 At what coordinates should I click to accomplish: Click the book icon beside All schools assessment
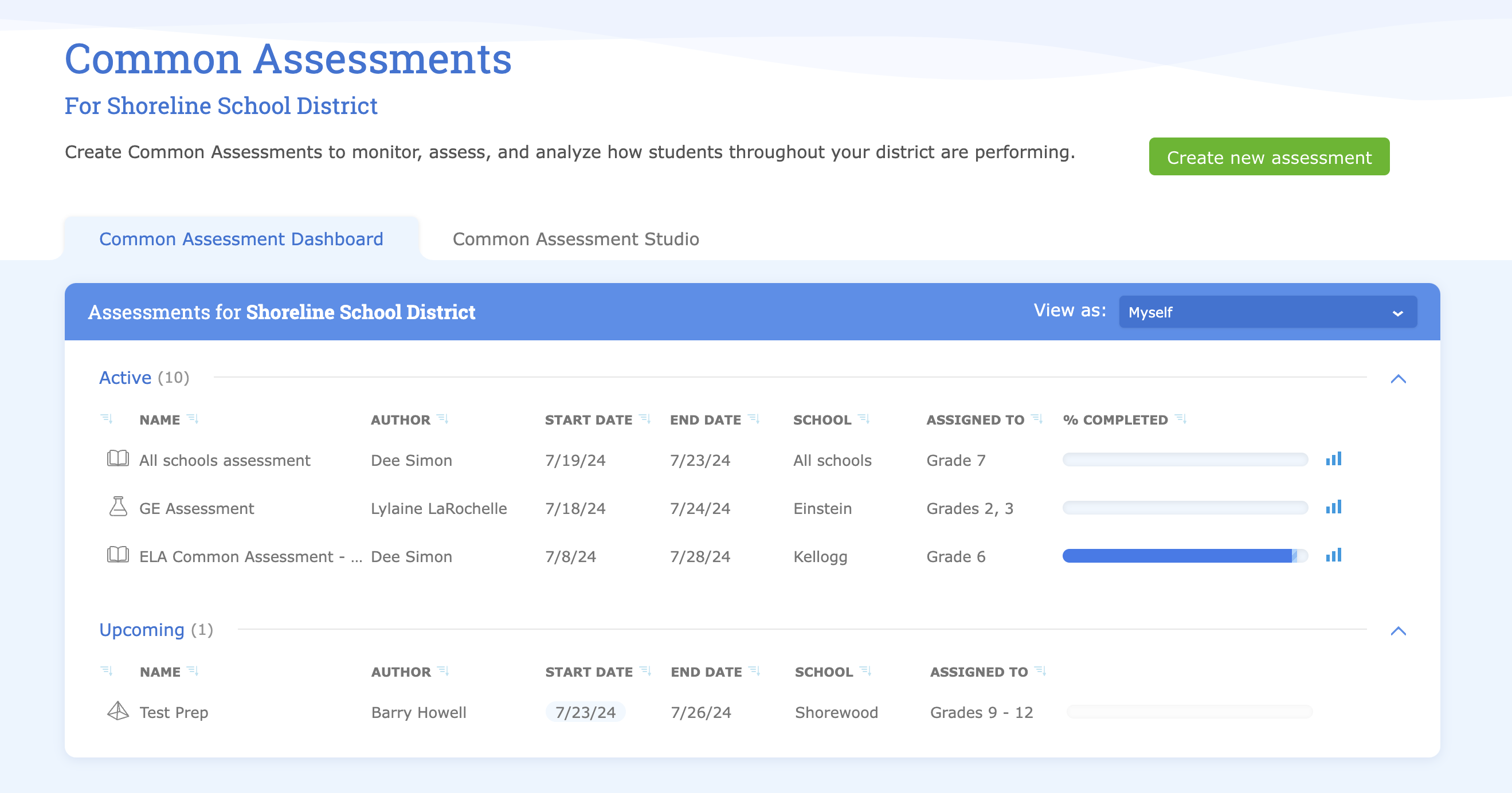pyautogui.click(x=117, y=459)
